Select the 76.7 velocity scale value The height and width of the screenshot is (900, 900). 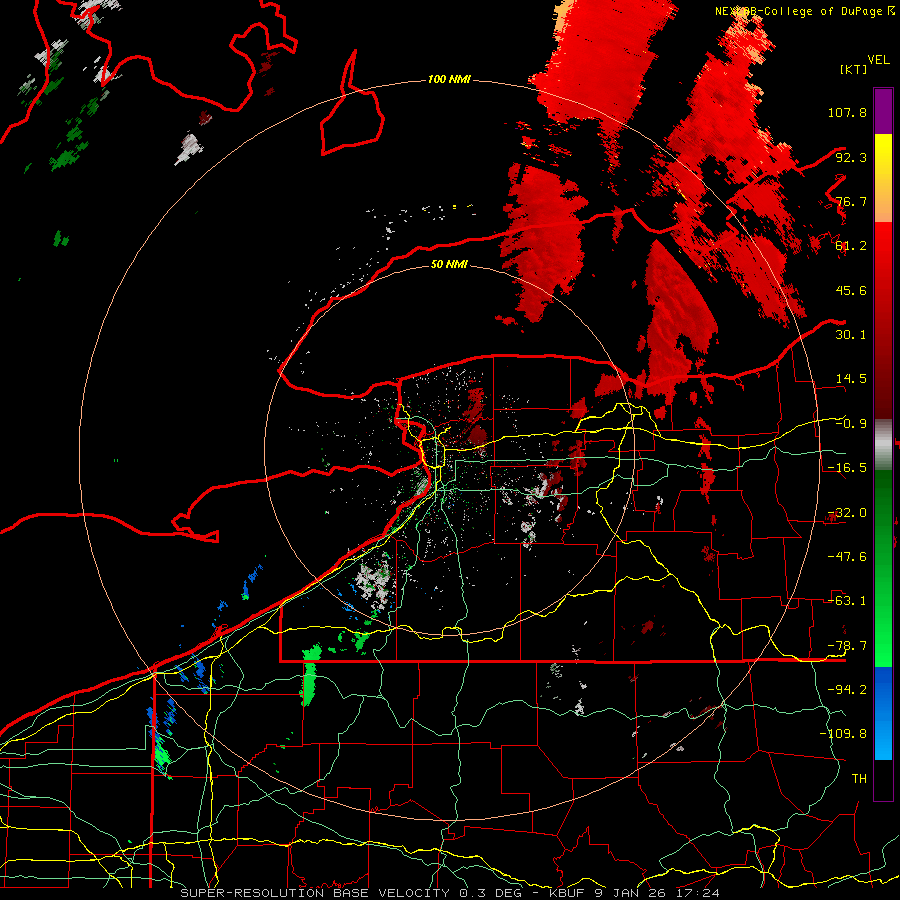click(x=851, y=201)
